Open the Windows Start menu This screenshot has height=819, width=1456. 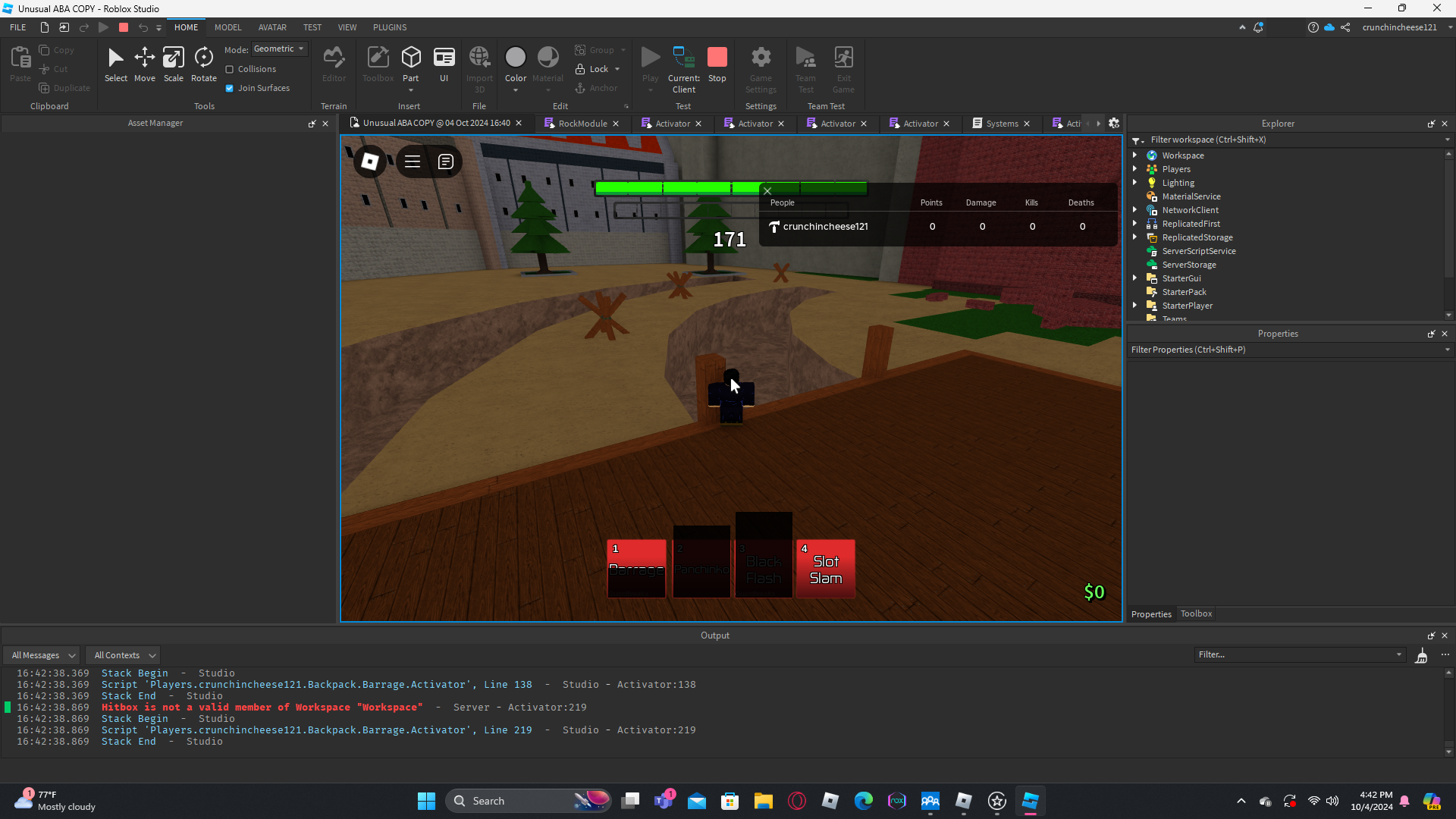click(427, 801)
